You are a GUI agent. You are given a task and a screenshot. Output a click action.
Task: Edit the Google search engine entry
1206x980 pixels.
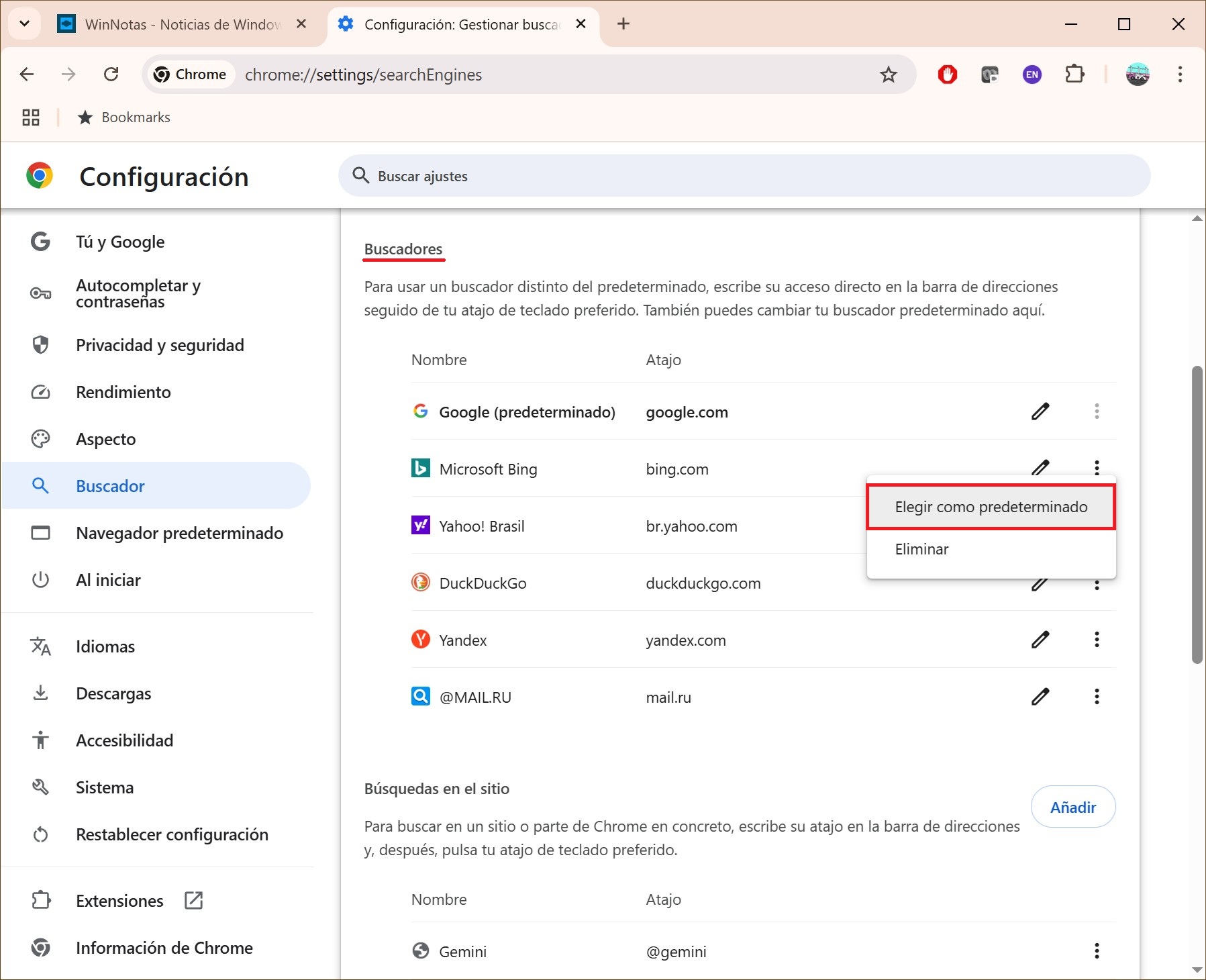1040,411
